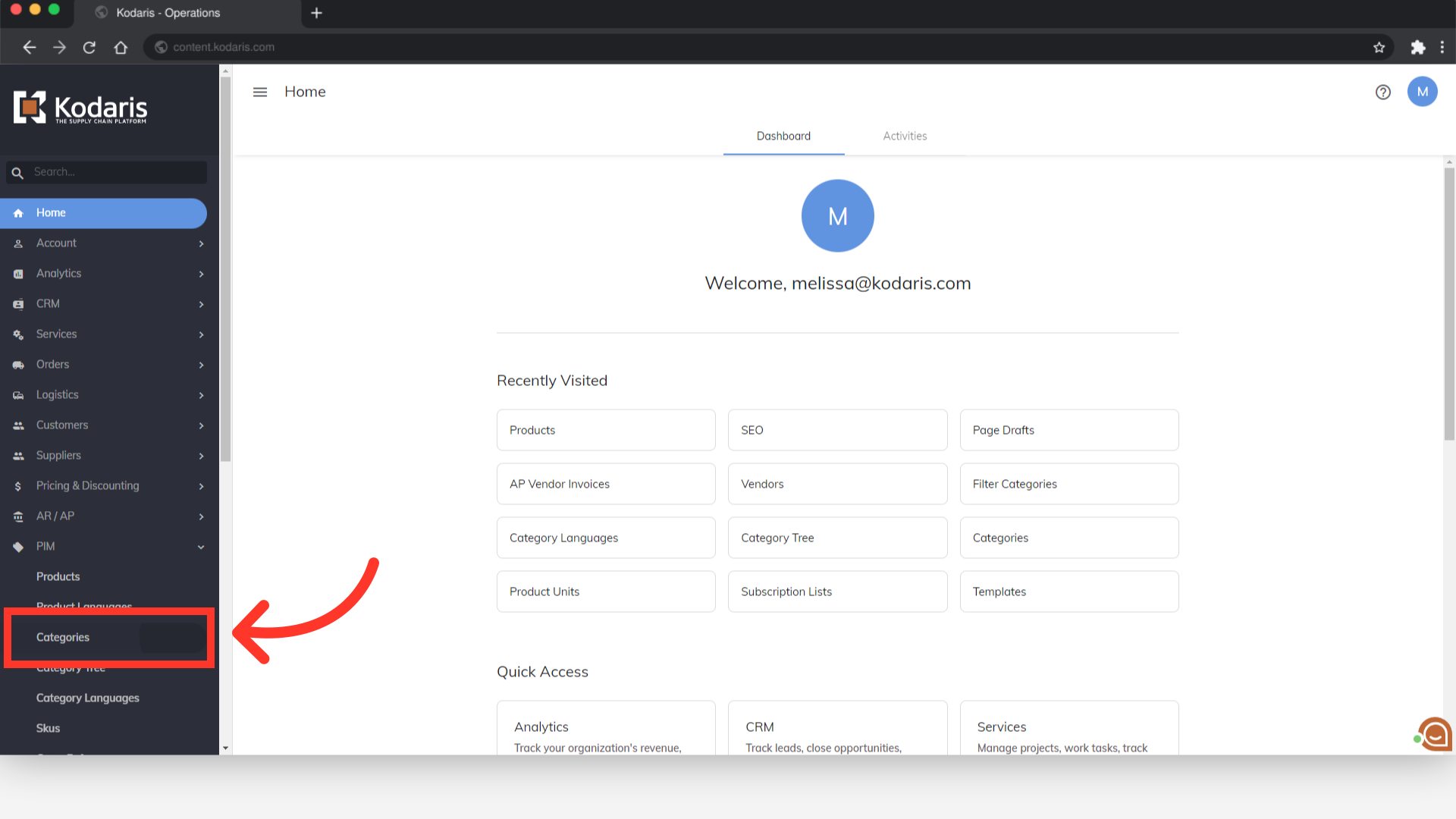Open the AP Vendor Invoices recent card
The image size is (1456, 819).
pos(605,484)
